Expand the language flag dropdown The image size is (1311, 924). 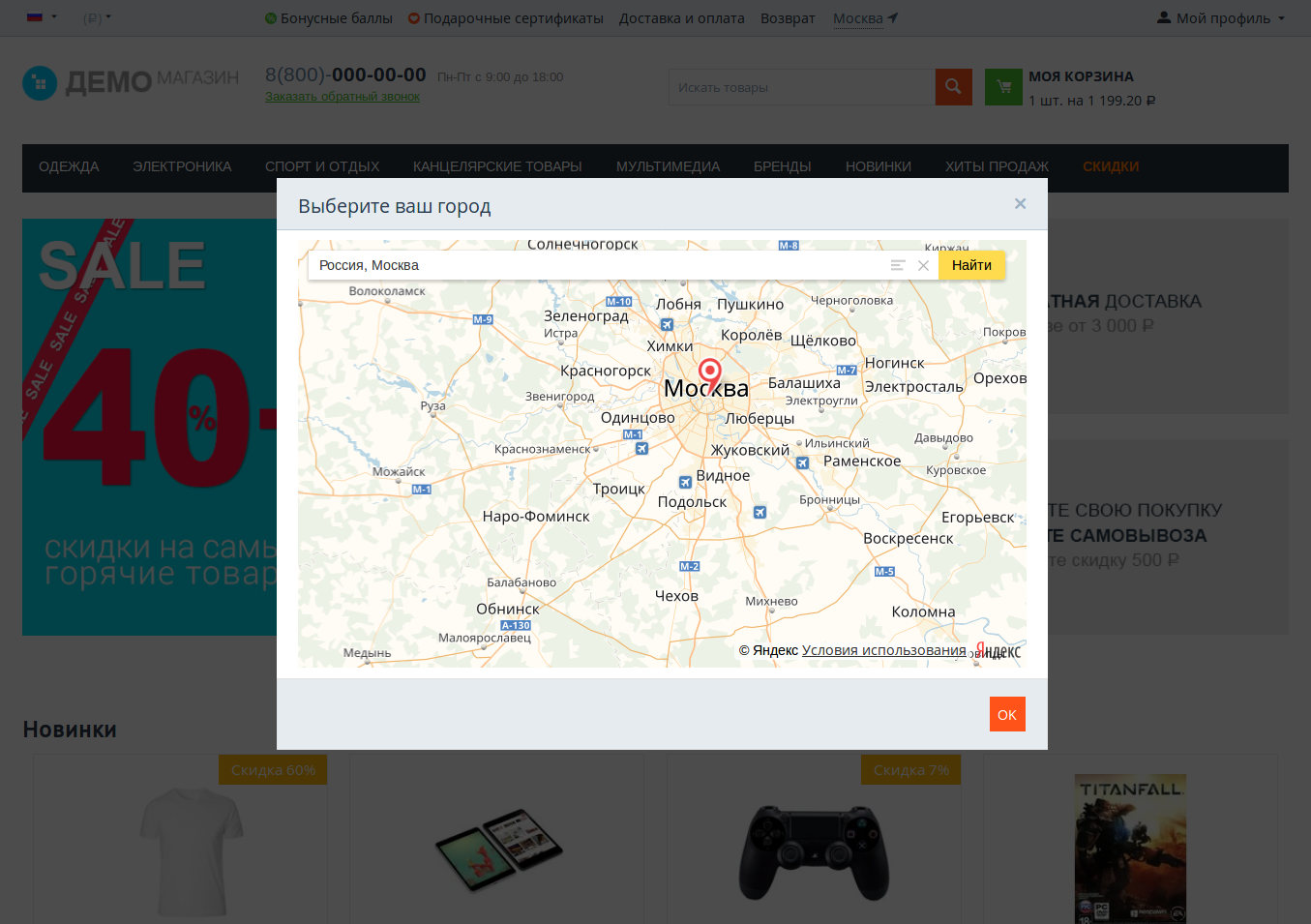click(42, 17)
